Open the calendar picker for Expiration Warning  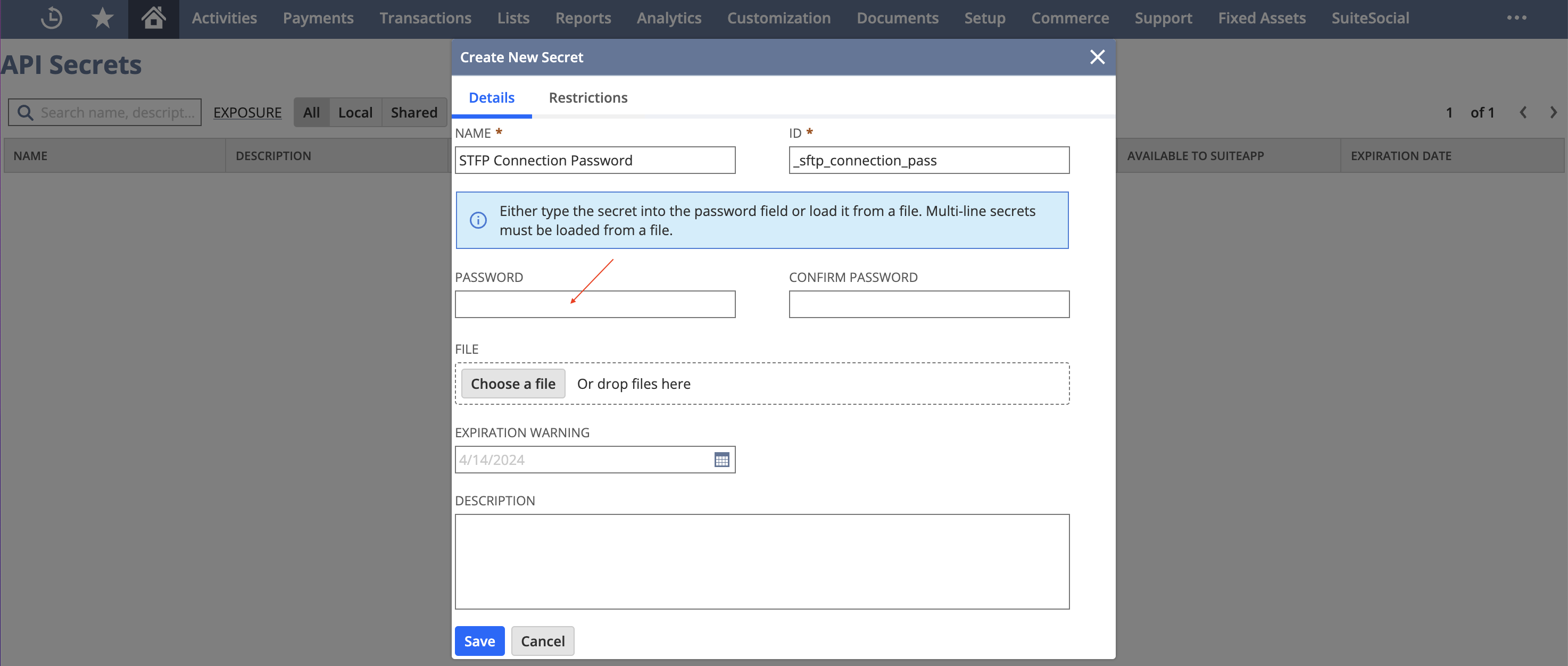(x=722, y=460)
